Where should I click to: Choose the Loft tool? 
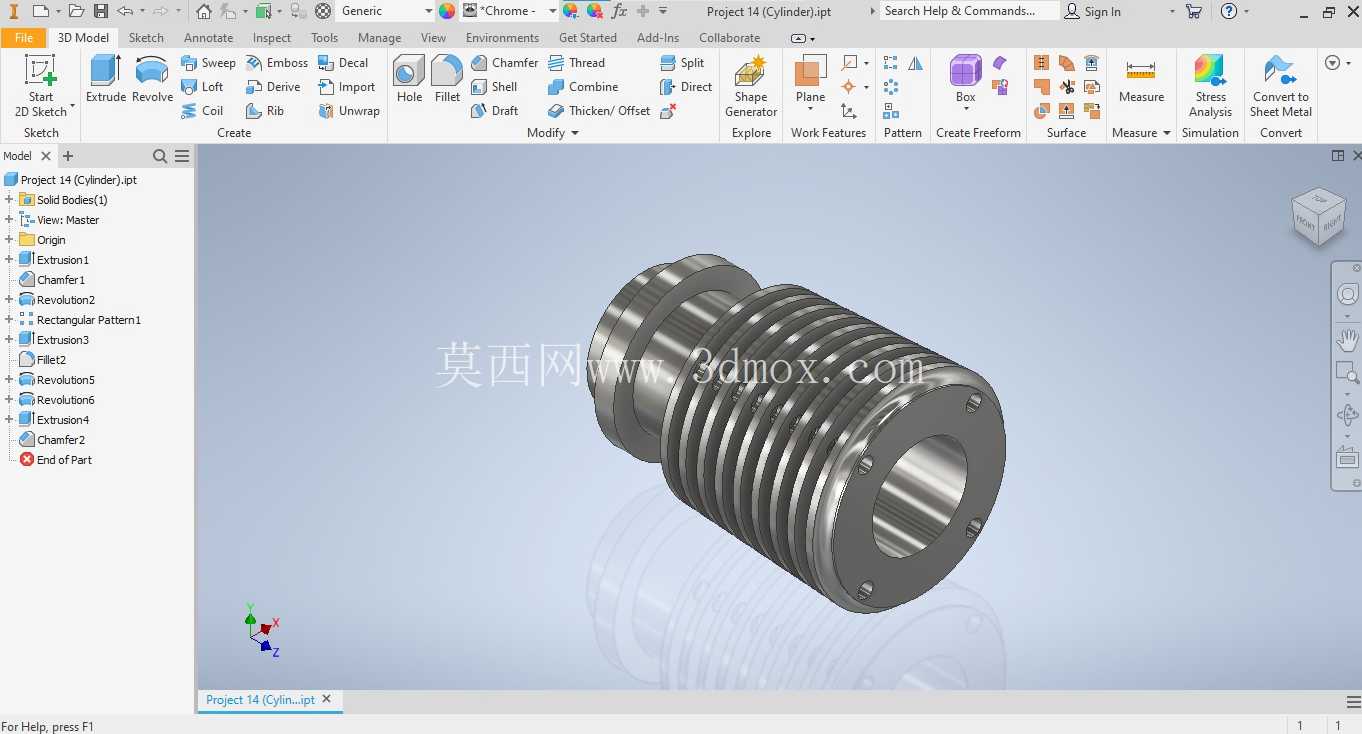(203, 87)
